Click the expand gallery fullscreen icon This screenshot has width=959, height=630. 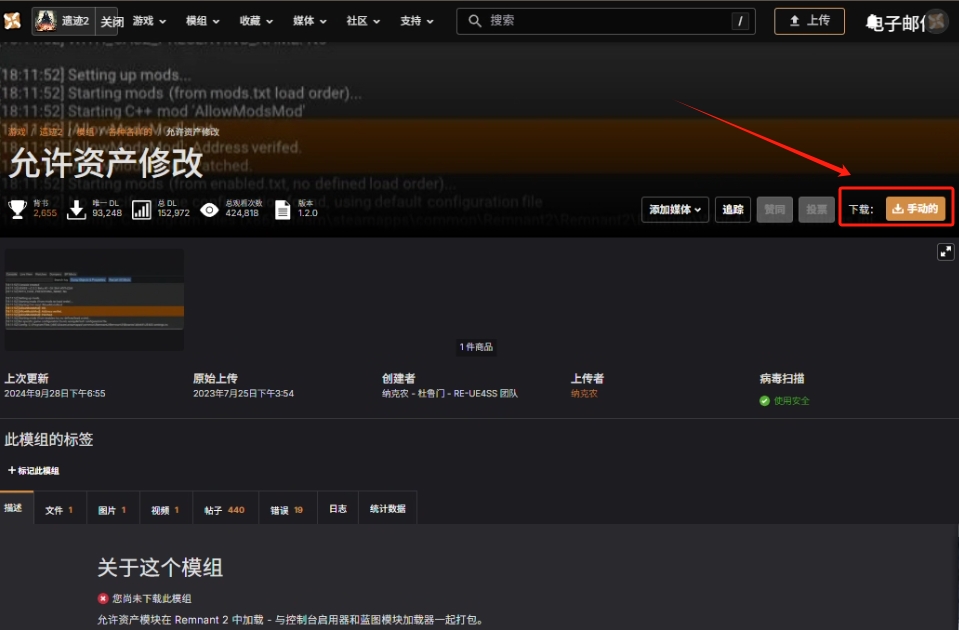(946, 252)
